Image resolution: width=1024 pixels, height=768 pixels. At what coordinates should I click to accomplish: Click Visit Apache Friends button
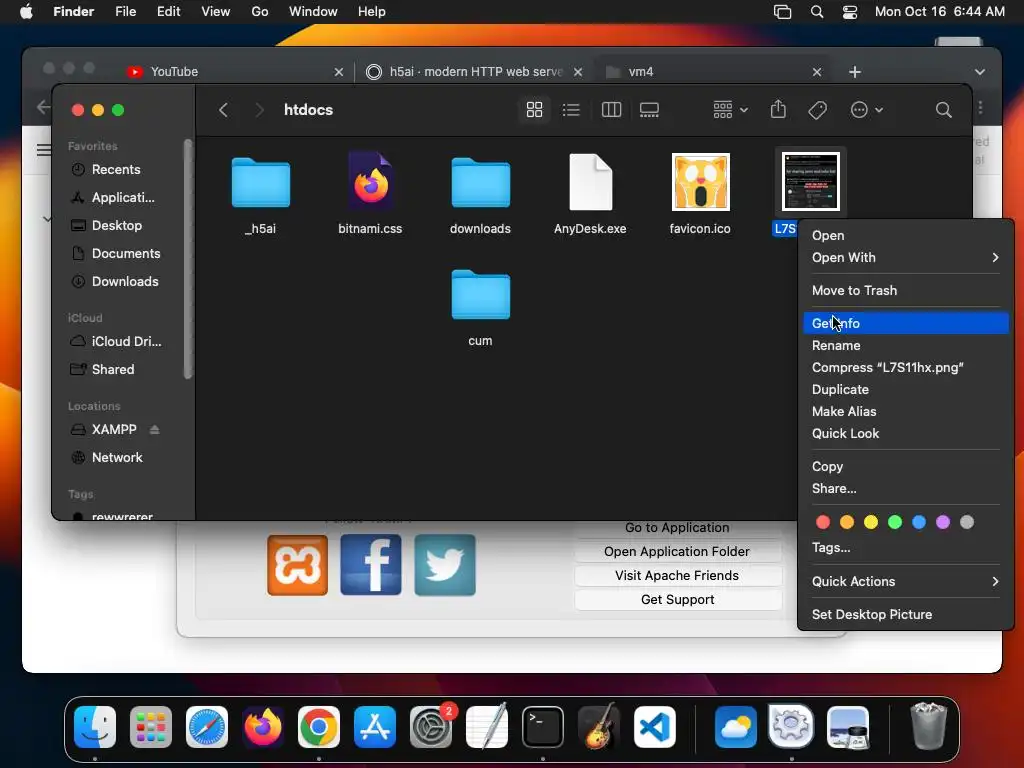[x=678, y=576]
